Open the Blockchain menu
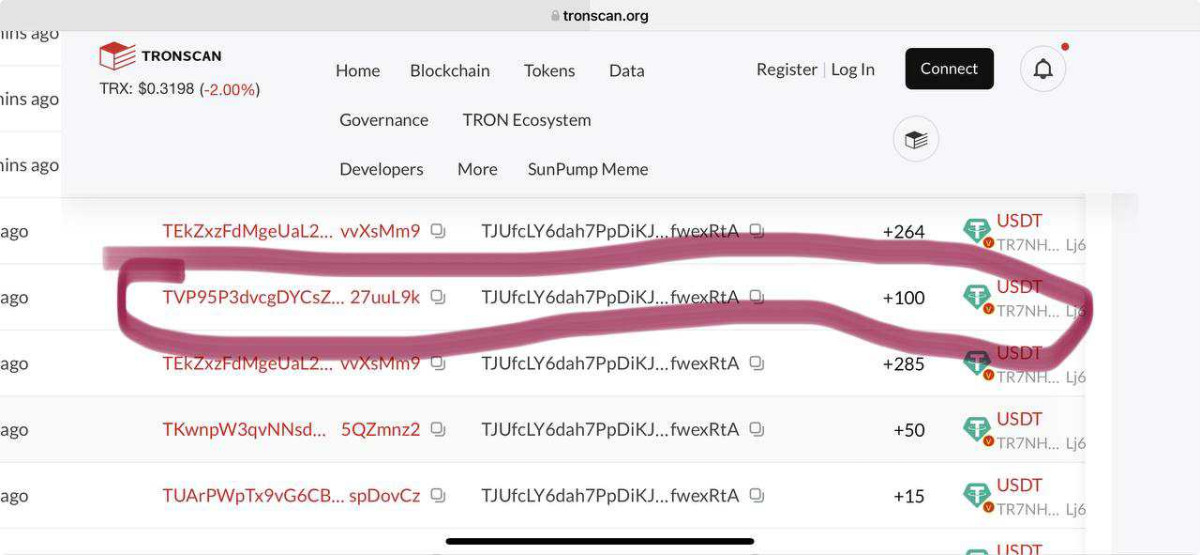The image size is (1200, 555). pyautogui.click(x=450, y=71)
